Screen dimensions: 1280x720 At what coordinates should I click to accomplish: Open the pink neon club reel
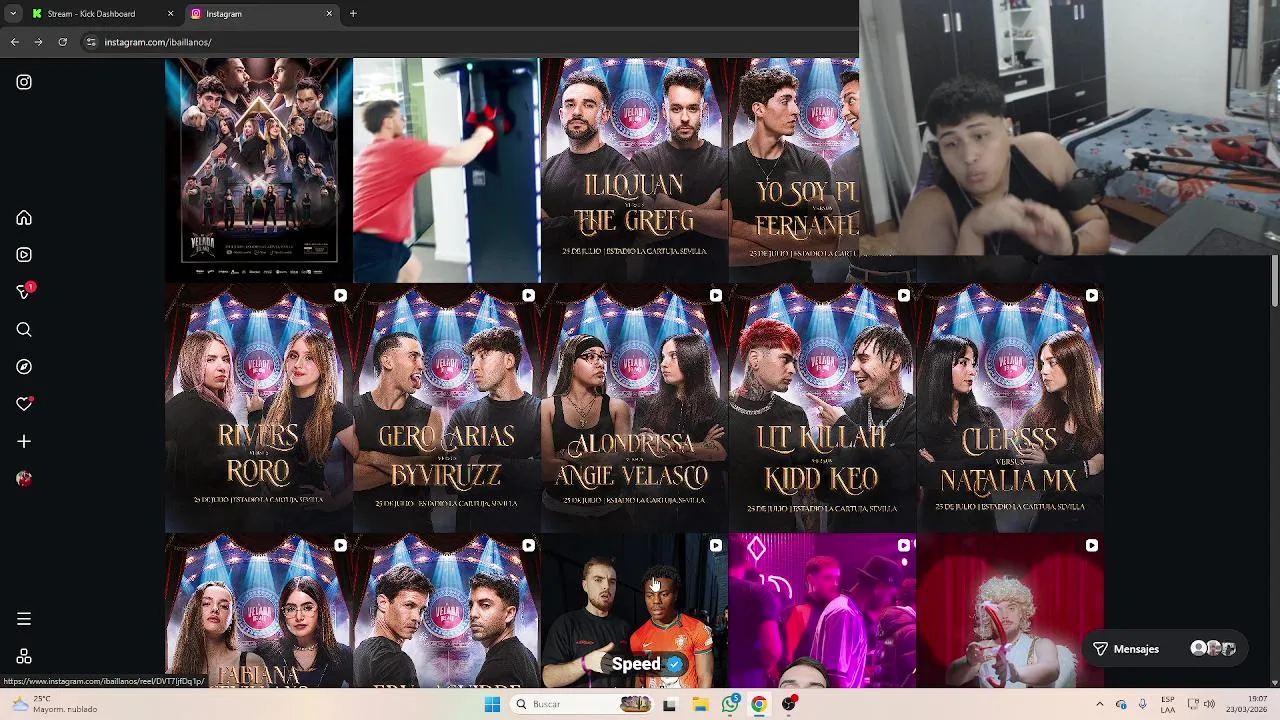click(x=822, y=611)
